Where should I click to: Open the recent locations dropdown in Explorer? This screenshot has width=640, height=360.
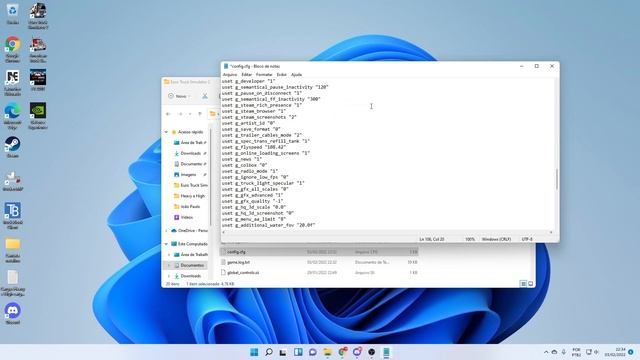190,114
